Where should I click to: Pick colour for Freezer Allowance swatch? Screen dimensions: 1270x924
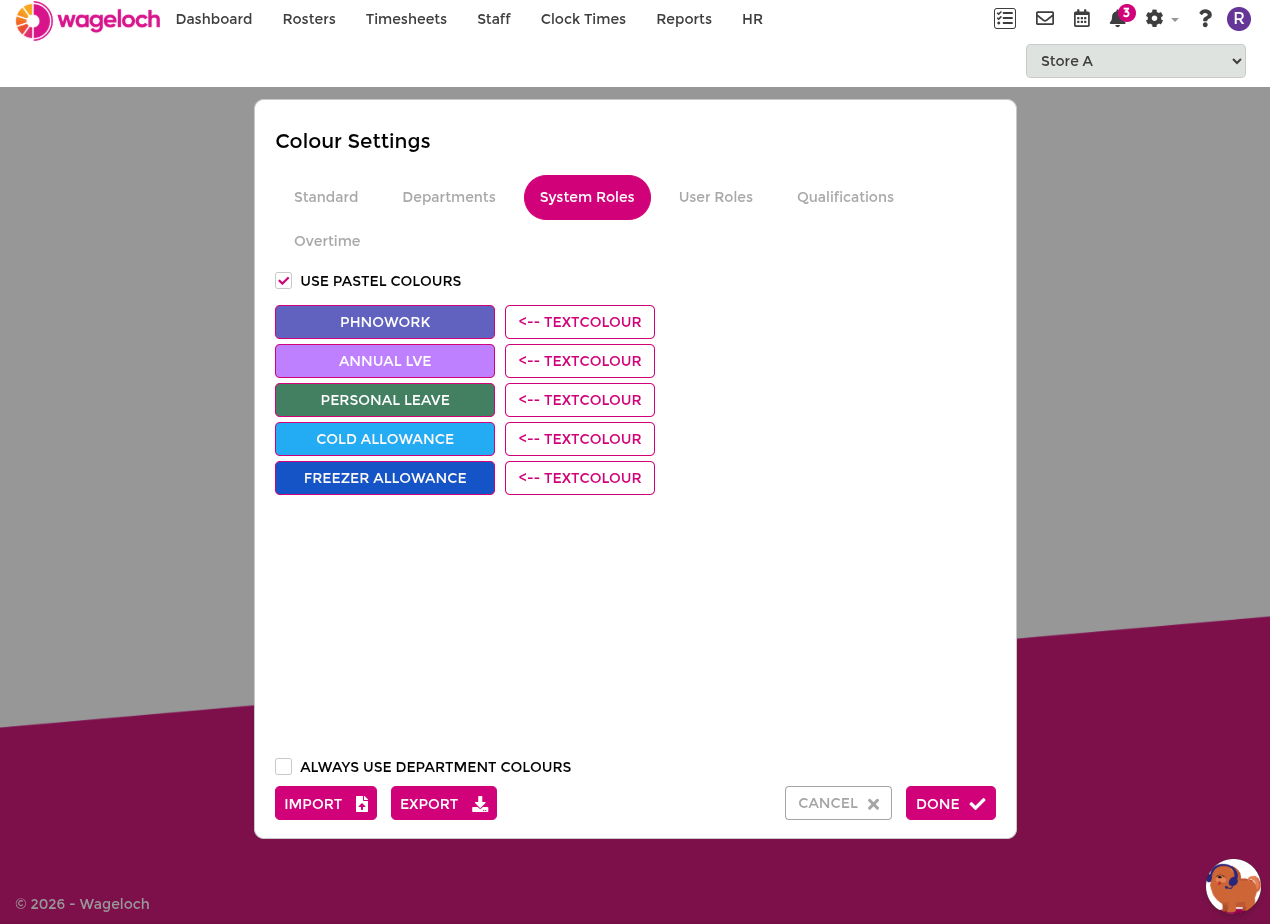[x=385, y=478]
